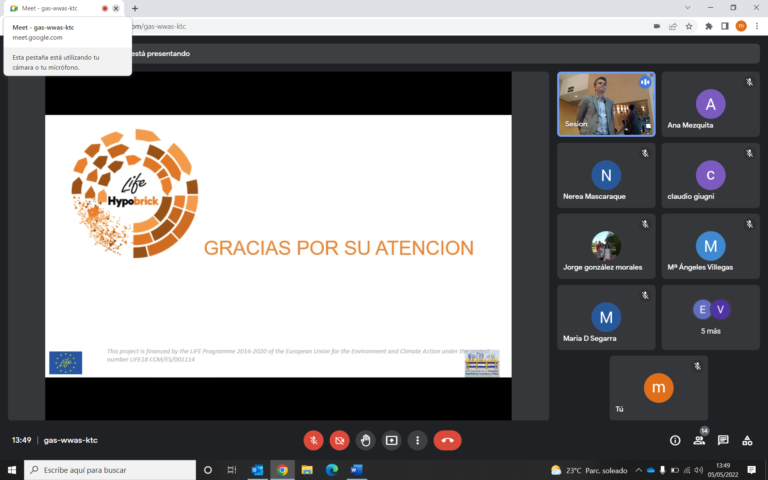Bookmark this page with the star icon
The height and width of the screenshot is (480, 768).
tap(689, 26)
